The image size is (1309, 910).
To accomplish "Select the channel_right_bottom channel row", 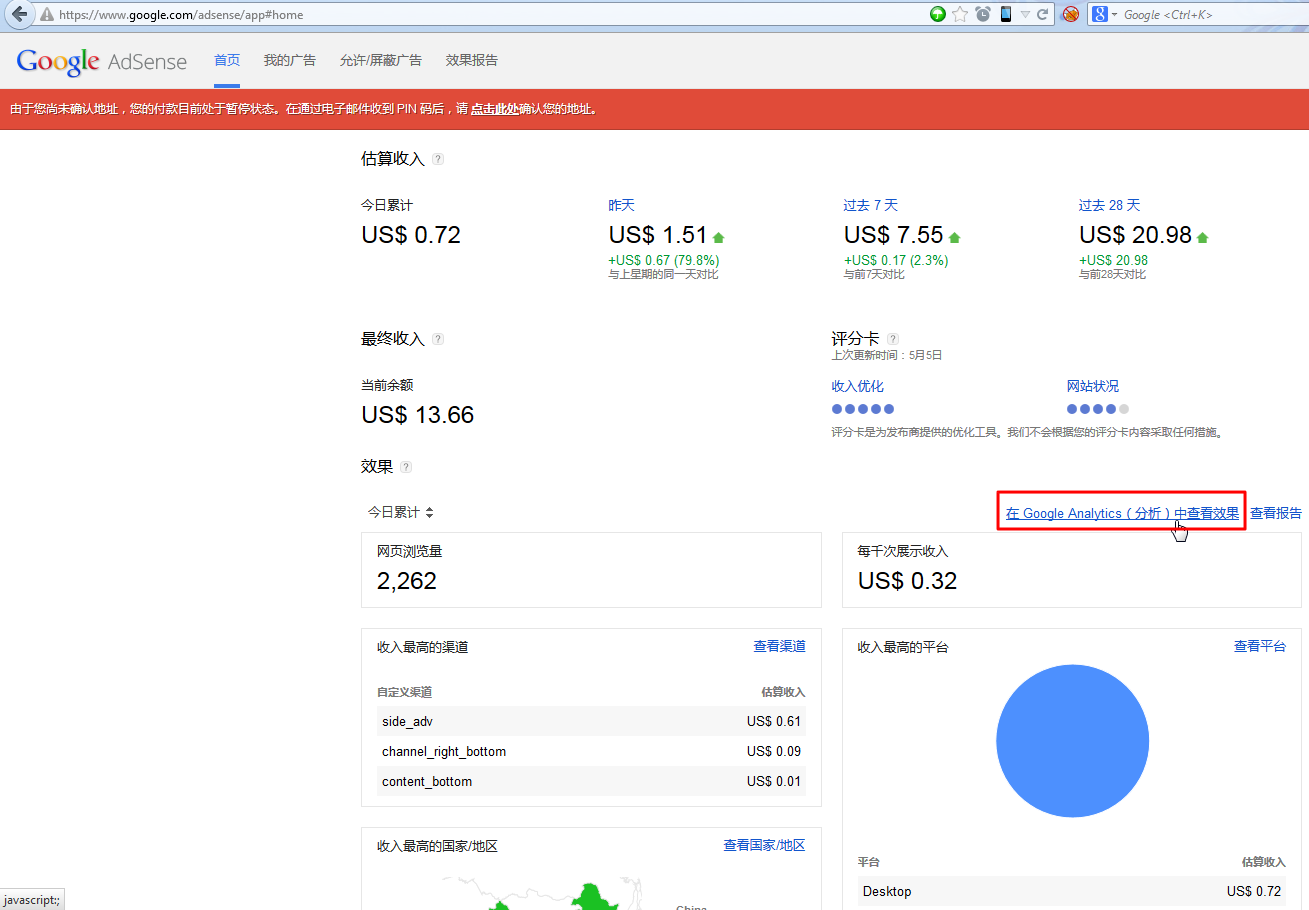I will [591, 751].
